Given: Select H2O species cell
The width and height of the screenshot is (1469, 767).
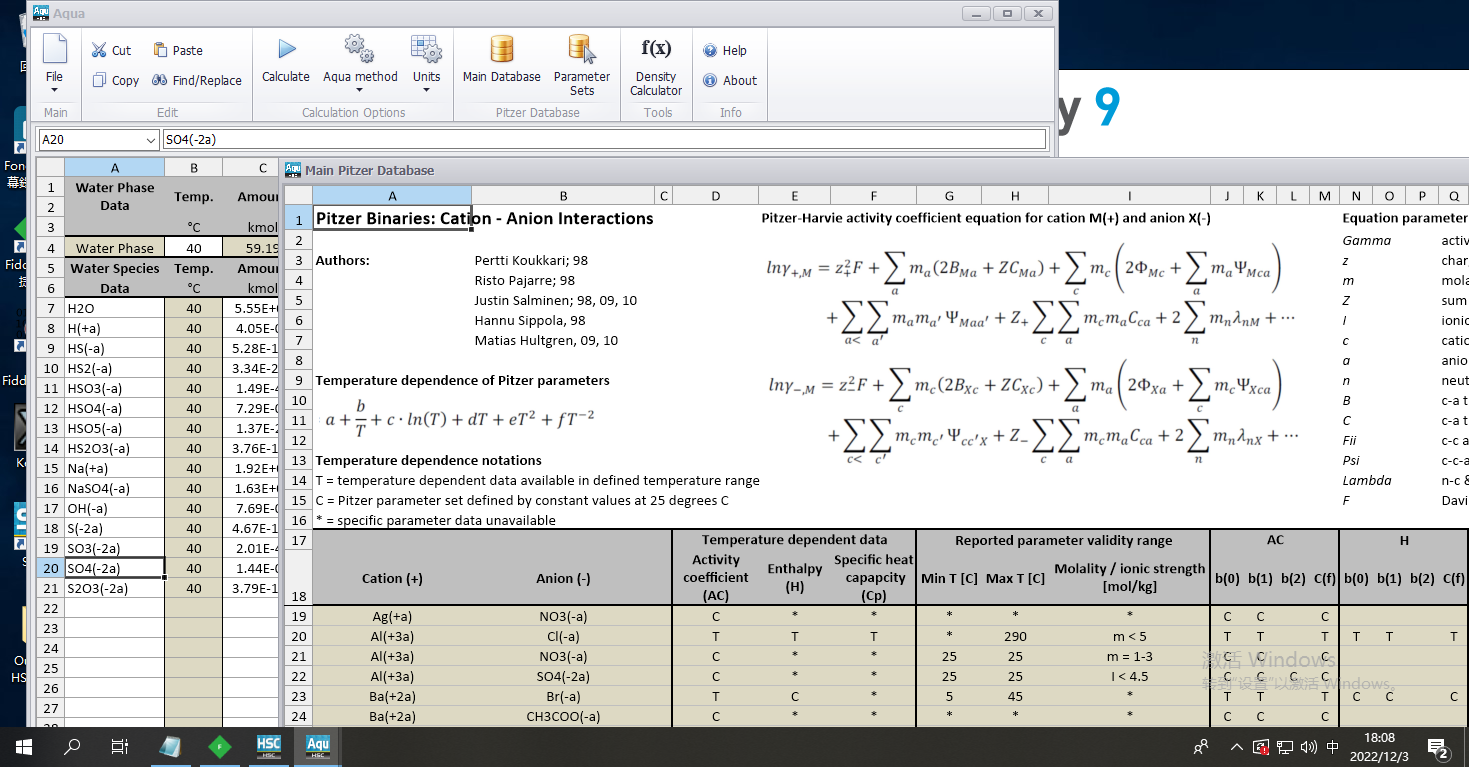Looking at the screenshot, I should point(114,308).
